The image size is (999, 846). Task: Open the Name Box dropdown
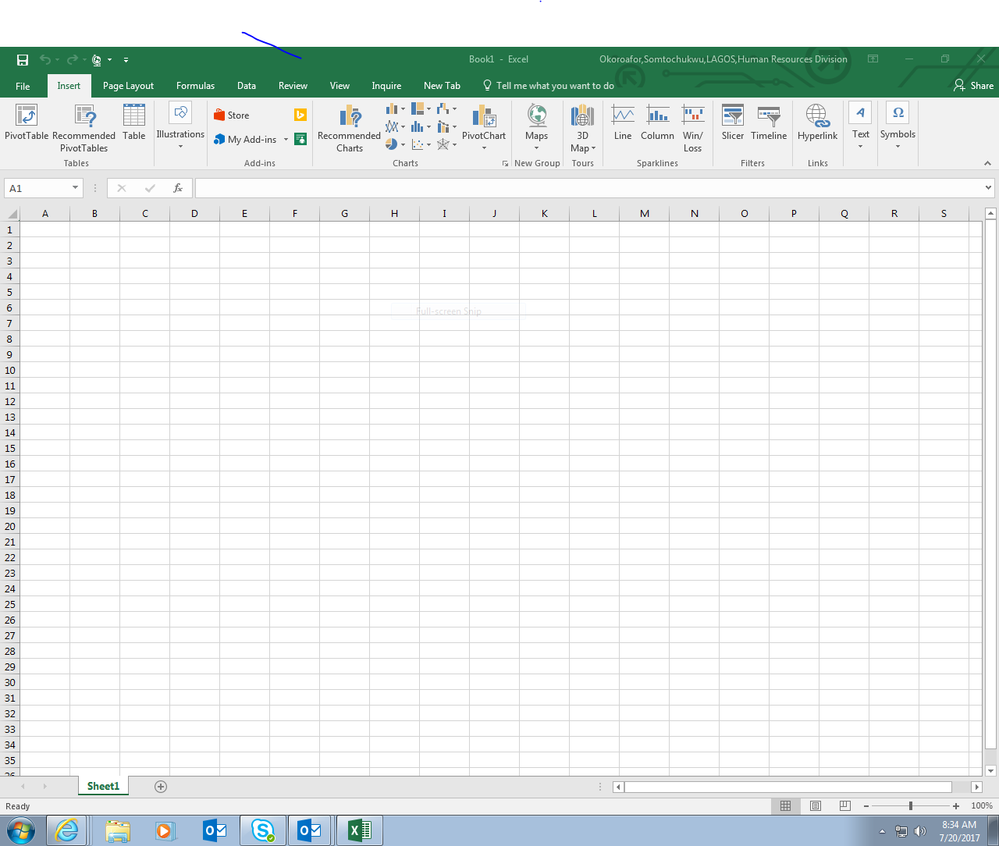click(74, 187)
